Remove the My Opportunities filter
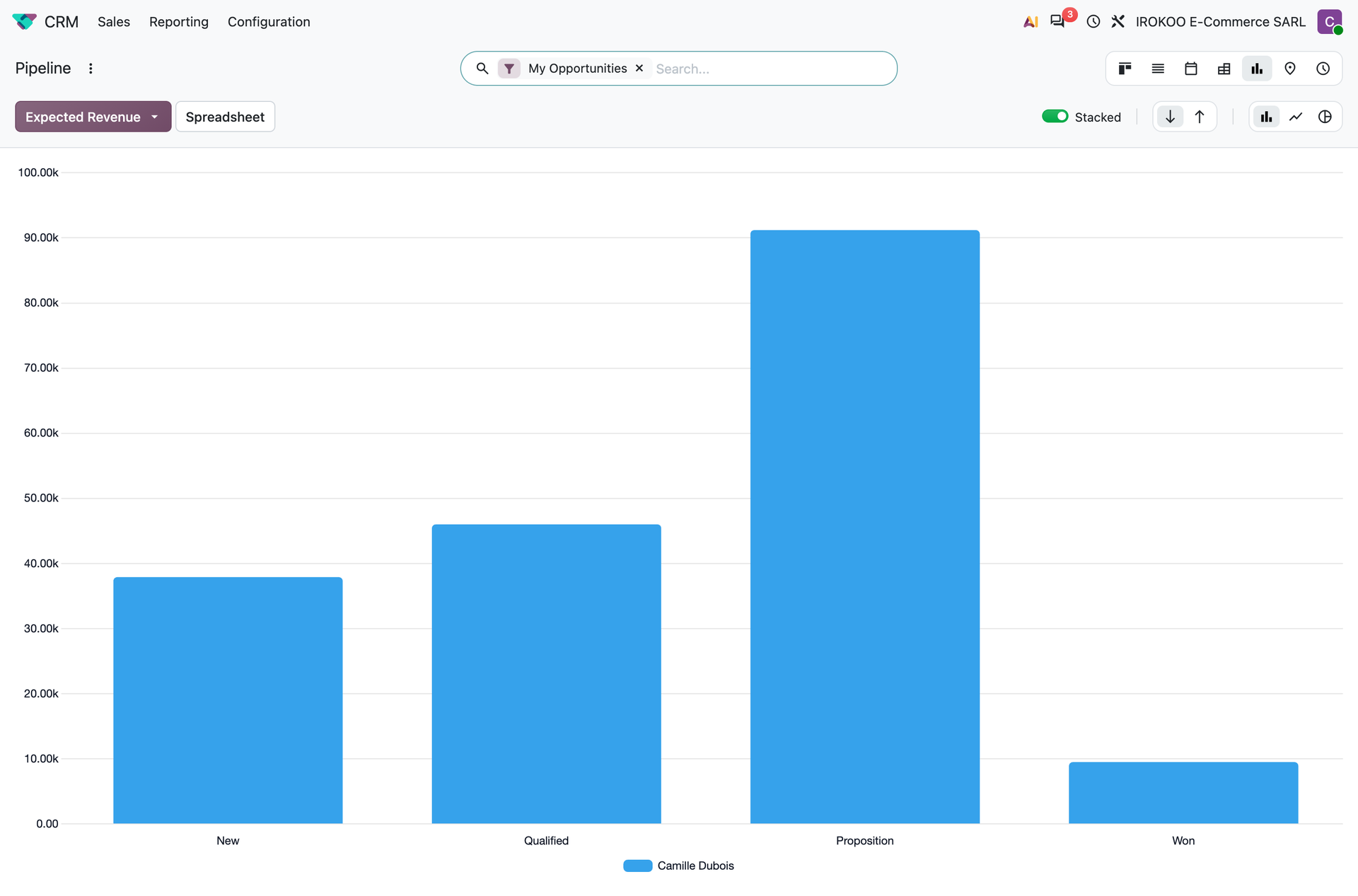Screen dimensions: 1358x896 point(639,69)
